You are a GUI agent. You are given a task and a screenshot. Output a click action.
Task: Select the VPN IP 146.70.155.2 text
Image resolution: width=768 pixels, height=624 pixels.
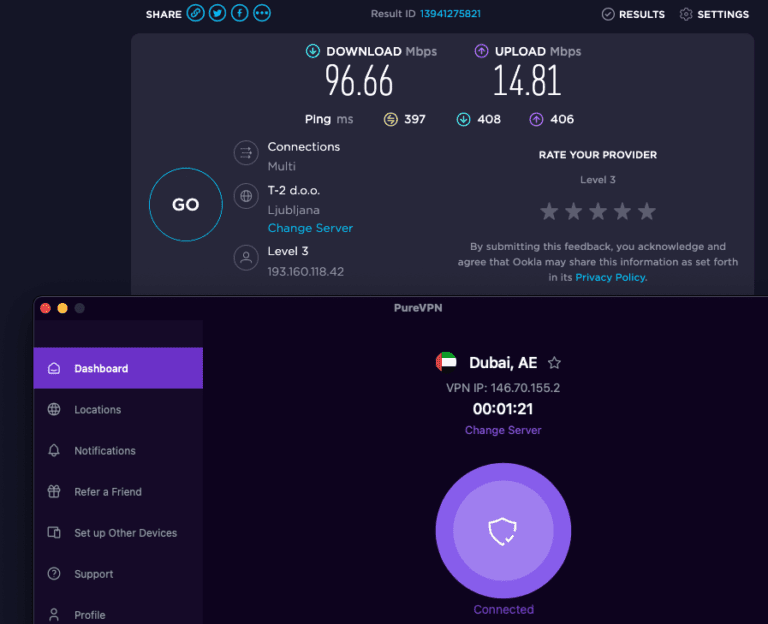click(x=503, y=388)
